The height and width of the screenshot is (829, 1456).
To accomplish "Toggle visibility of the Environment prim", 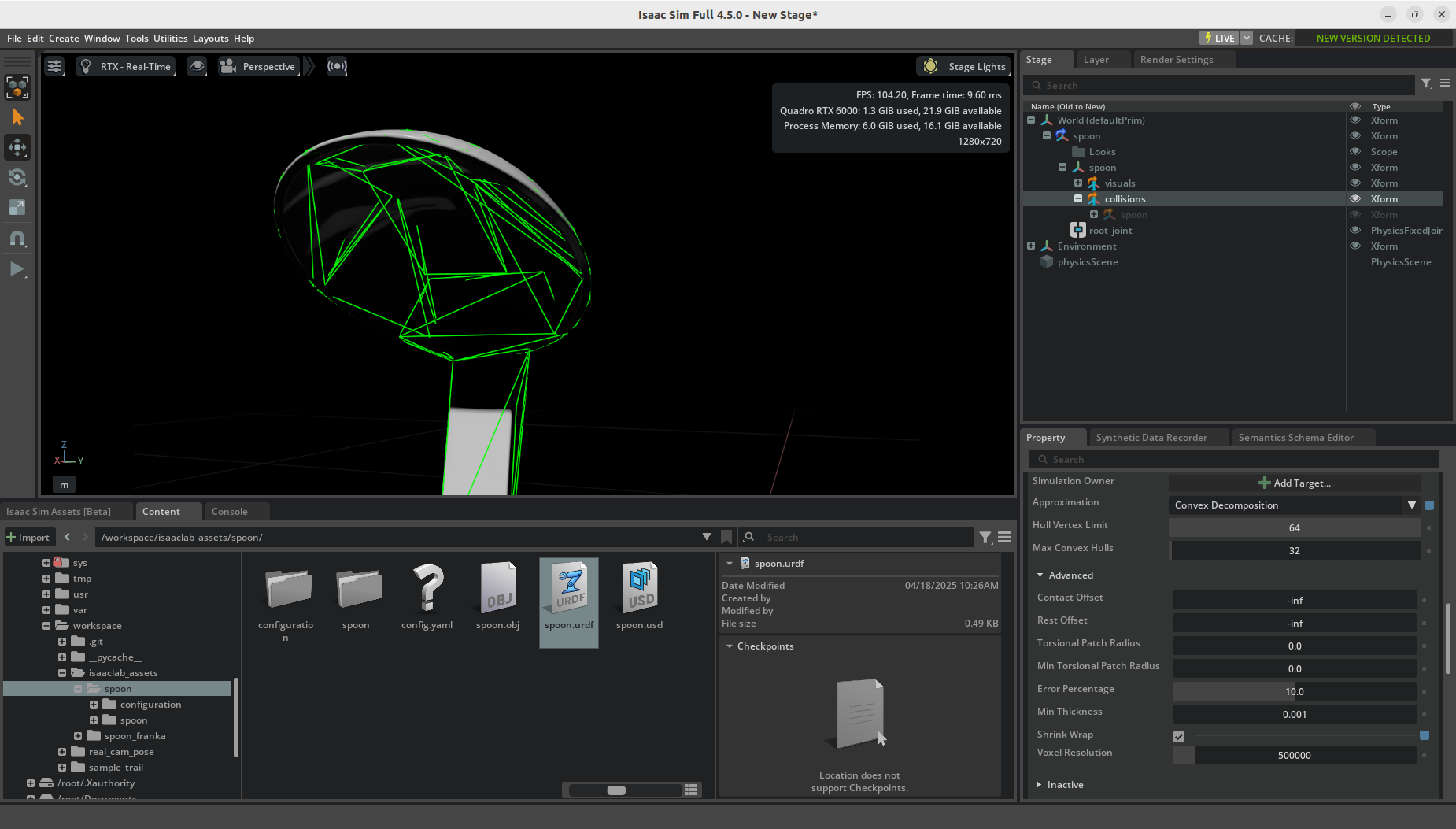I will click(1355, 246).
